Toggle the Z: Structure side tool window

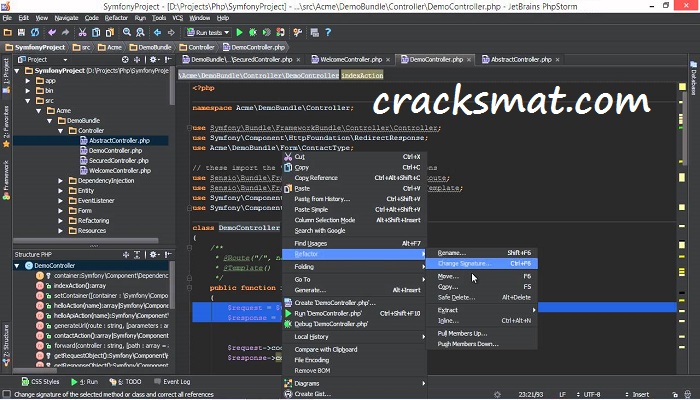[x=6, y=345]
